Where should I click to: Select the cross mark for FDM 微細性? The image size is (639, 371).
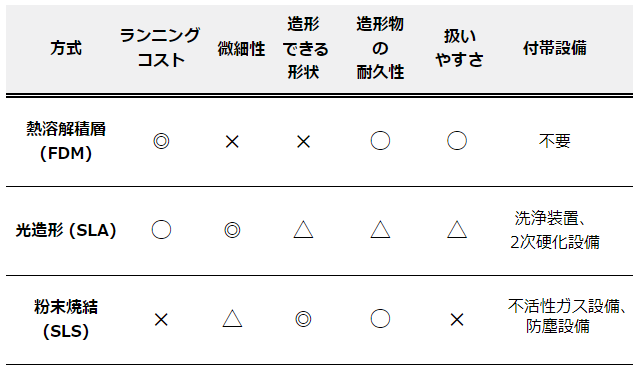[232, 141]
